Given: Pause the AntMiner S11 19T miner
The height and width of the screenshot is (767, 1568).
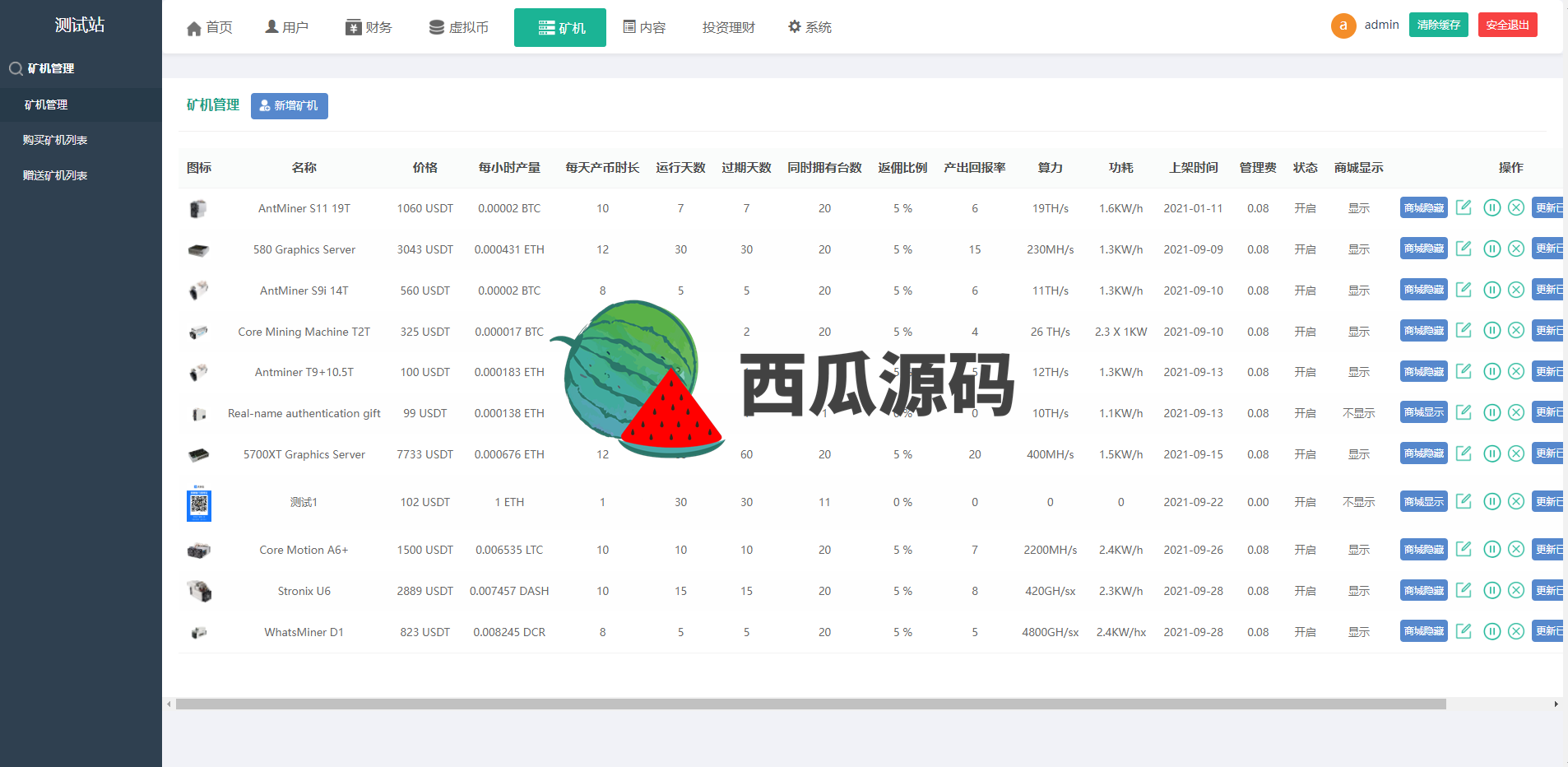Looking at the screenshot, I should point(1492,207).
